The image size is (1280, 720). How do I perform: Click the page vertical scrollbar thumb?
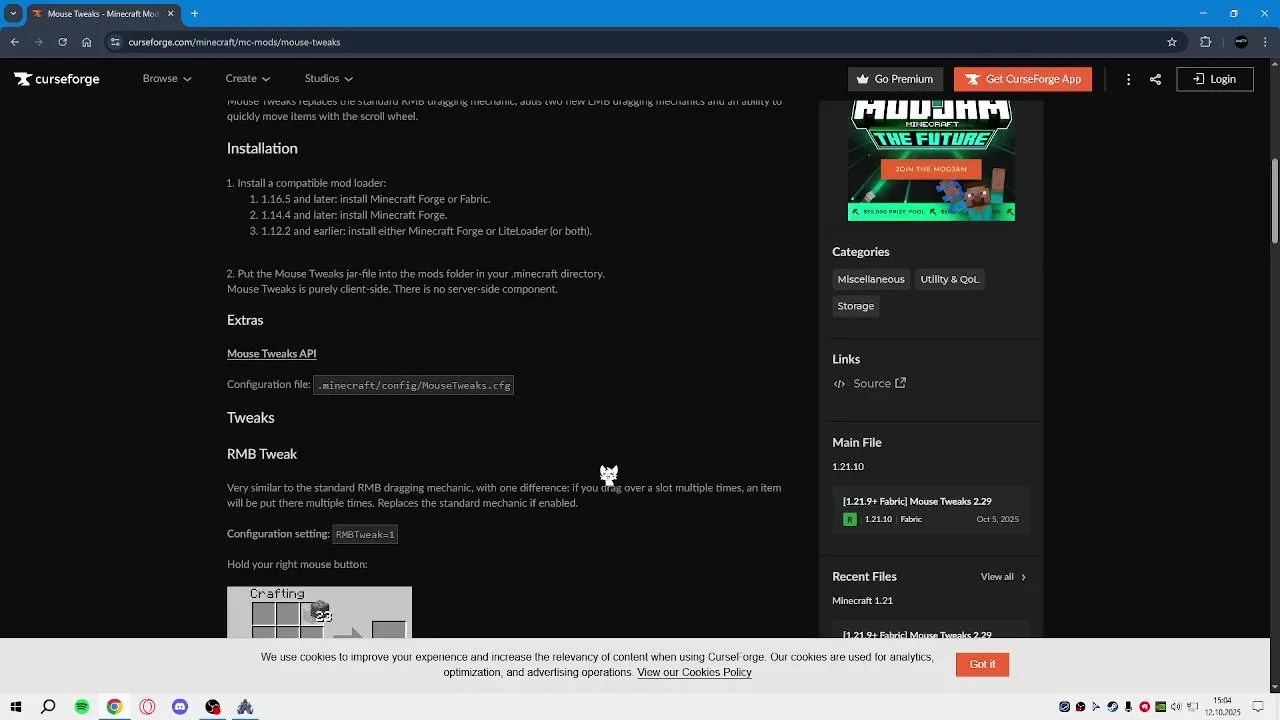tap(1274, 200)
